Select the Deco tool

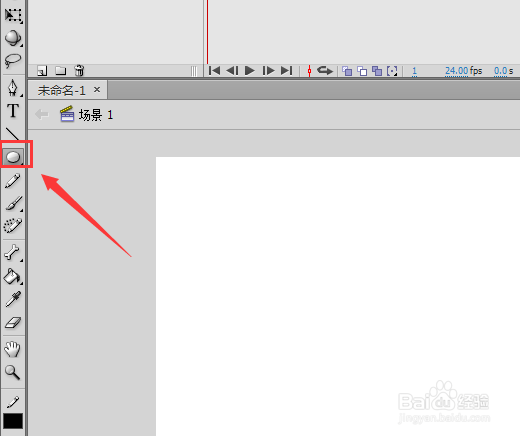click(13, 226)
